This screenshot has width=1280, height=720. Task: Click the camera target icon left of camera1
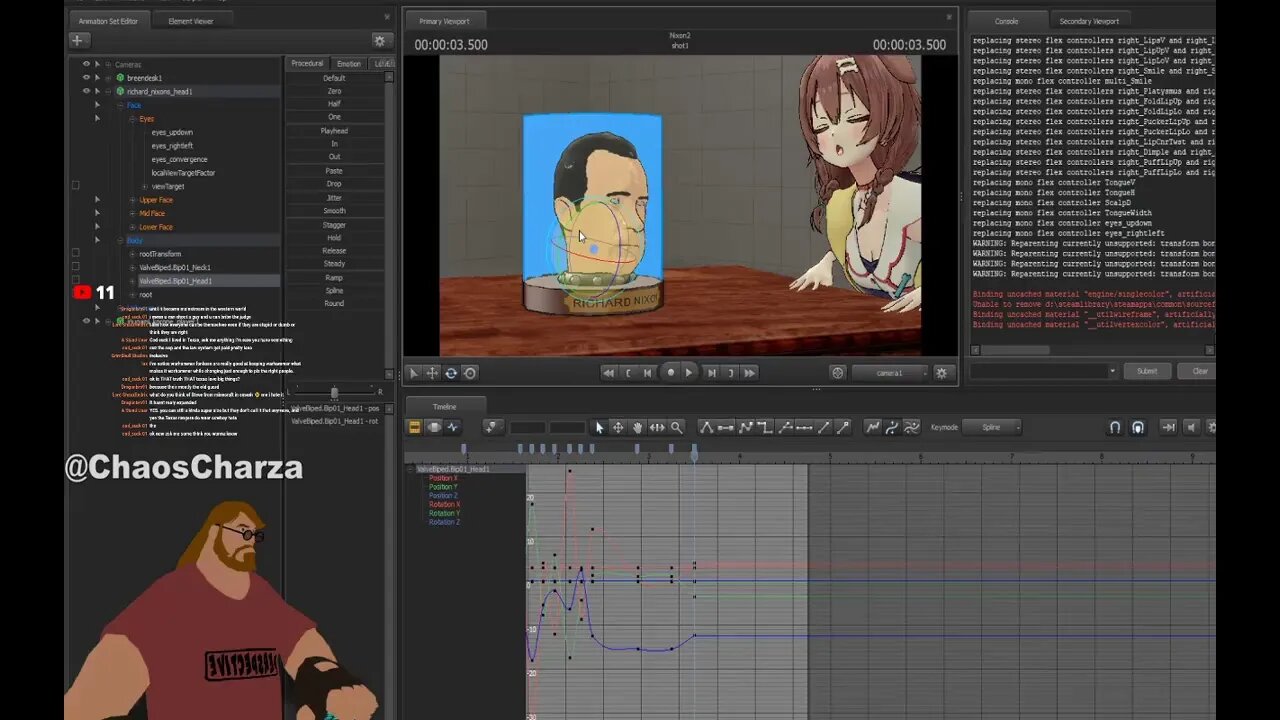tap(838, 373)
